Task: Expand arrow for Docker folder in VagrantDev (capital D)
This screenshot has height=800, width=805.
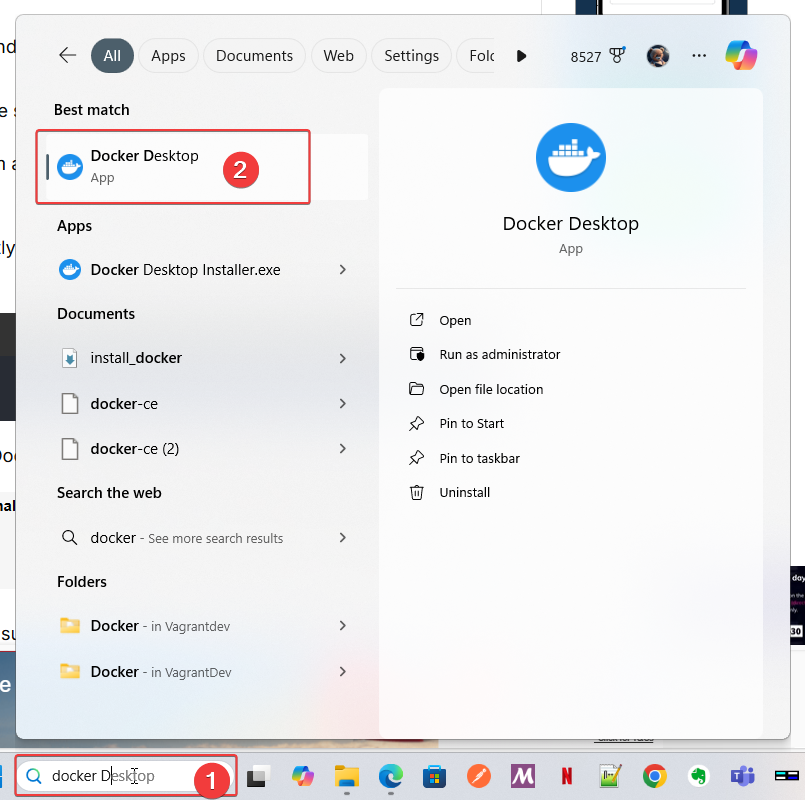Action: tap(342, 672)
